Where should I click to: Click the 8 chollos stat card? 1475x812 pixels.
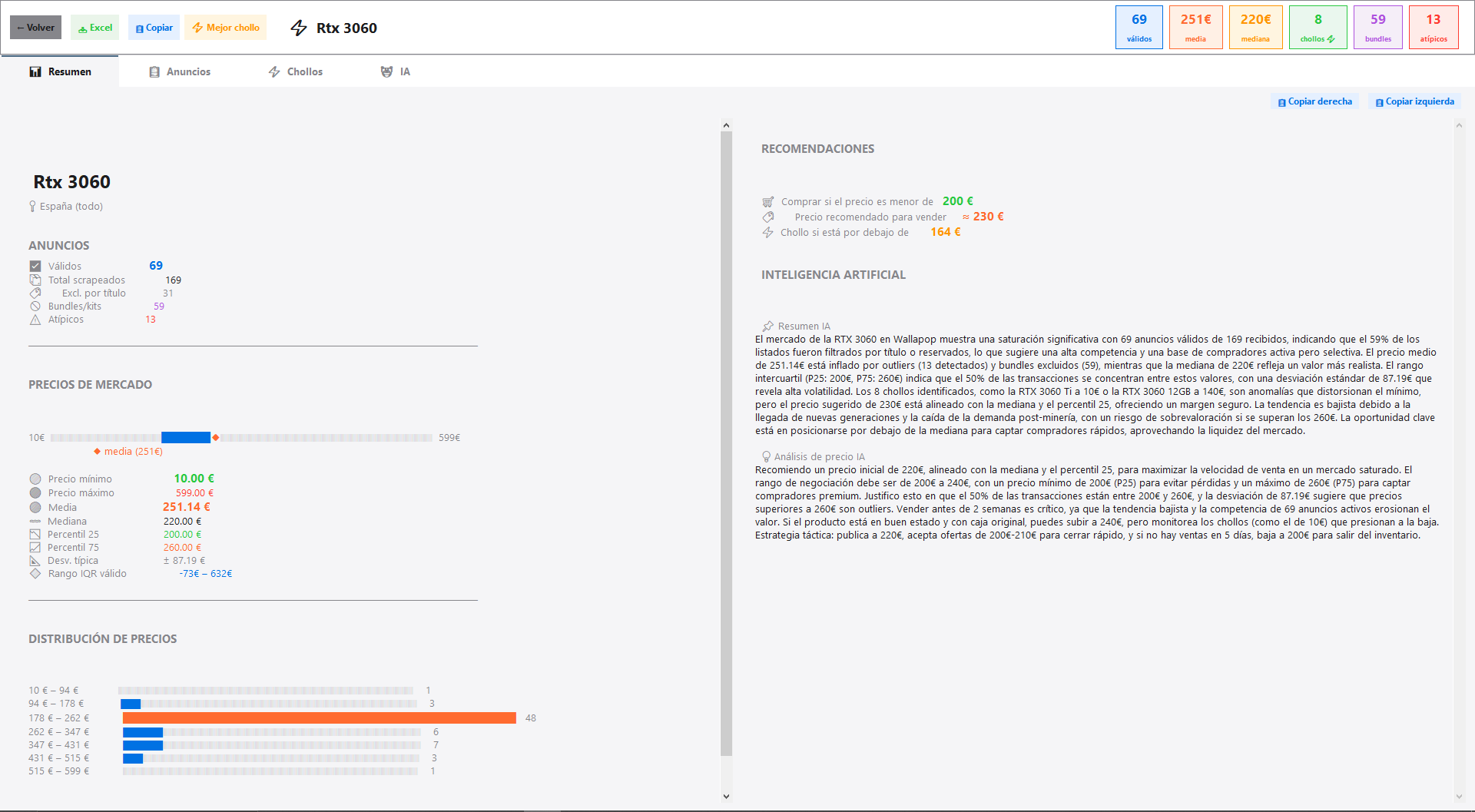(x=1318, y=28)
